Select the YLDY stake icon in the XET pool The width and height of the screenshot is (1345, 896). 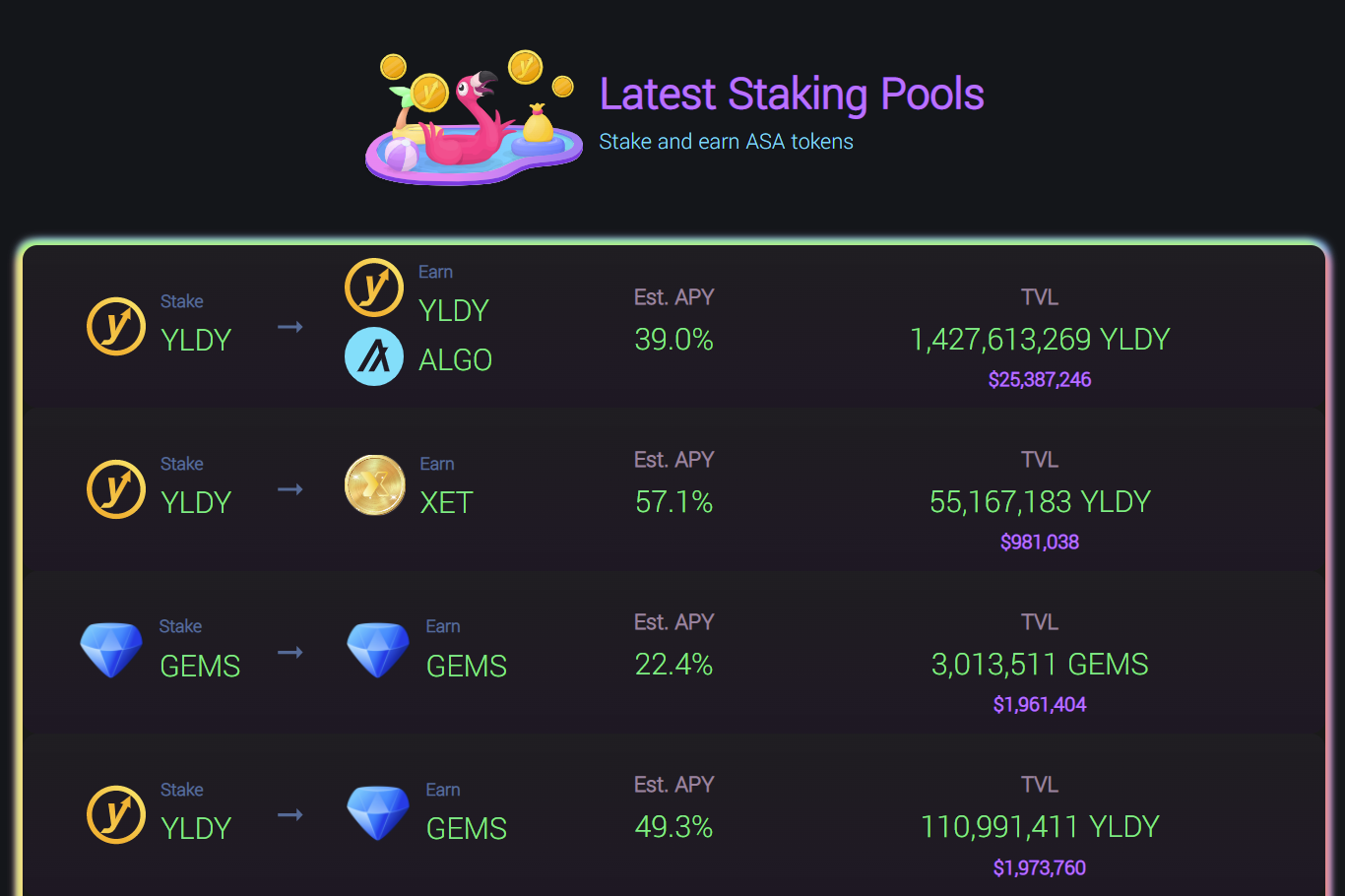[x=115, y=488]
